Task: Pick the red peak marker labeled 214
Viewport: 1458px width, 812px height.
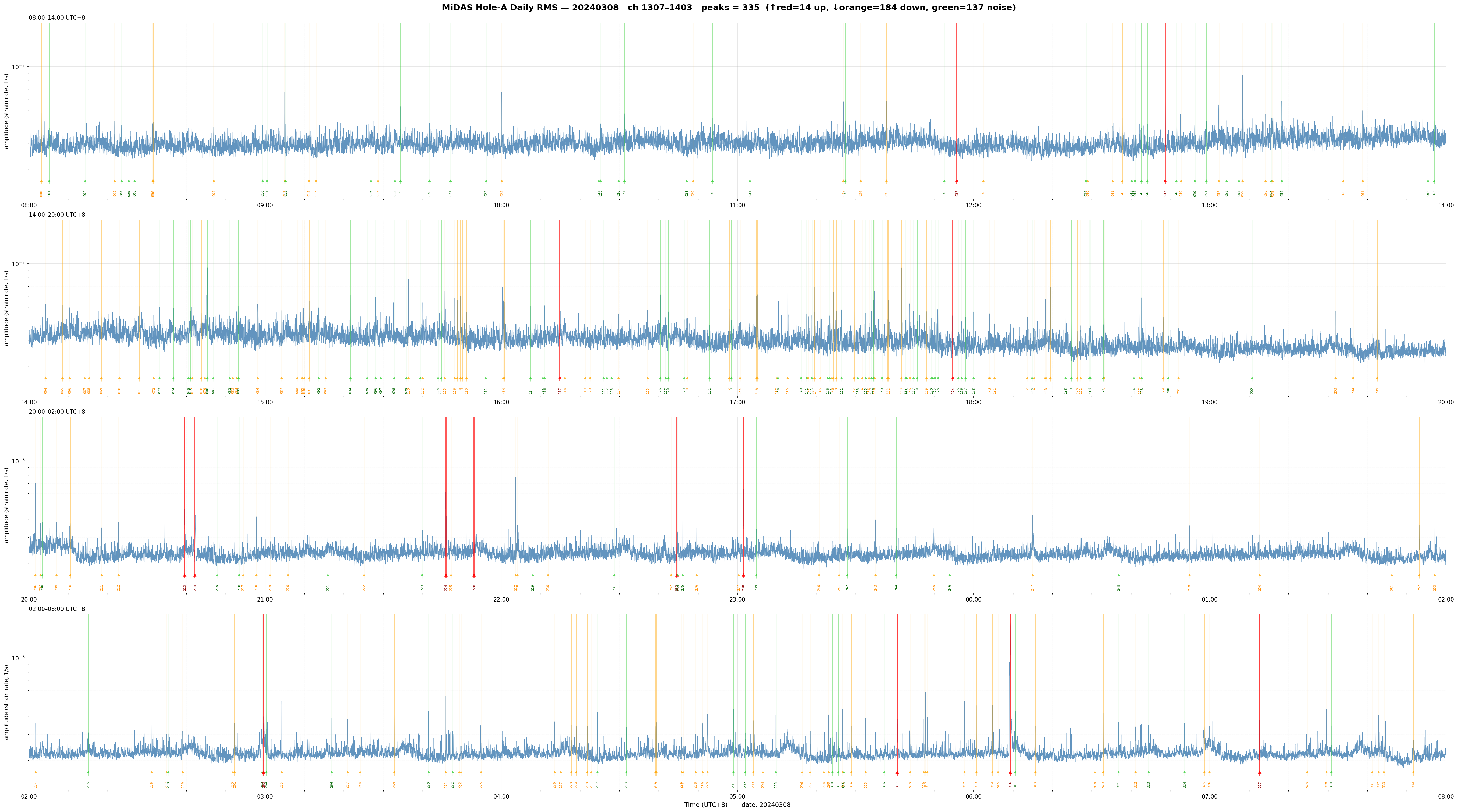Action: click(195, 575)
